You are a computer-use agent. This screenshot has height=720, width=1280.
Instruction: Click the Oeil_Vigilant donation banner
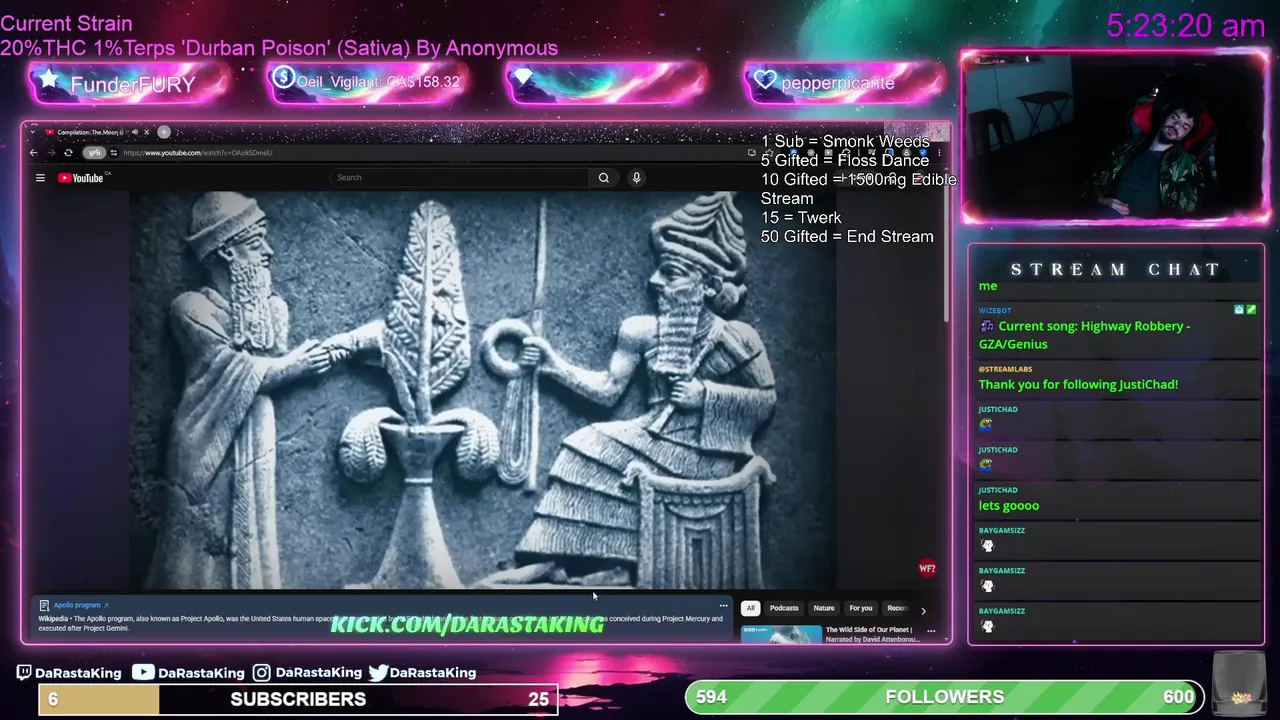(x=367, y=82)
